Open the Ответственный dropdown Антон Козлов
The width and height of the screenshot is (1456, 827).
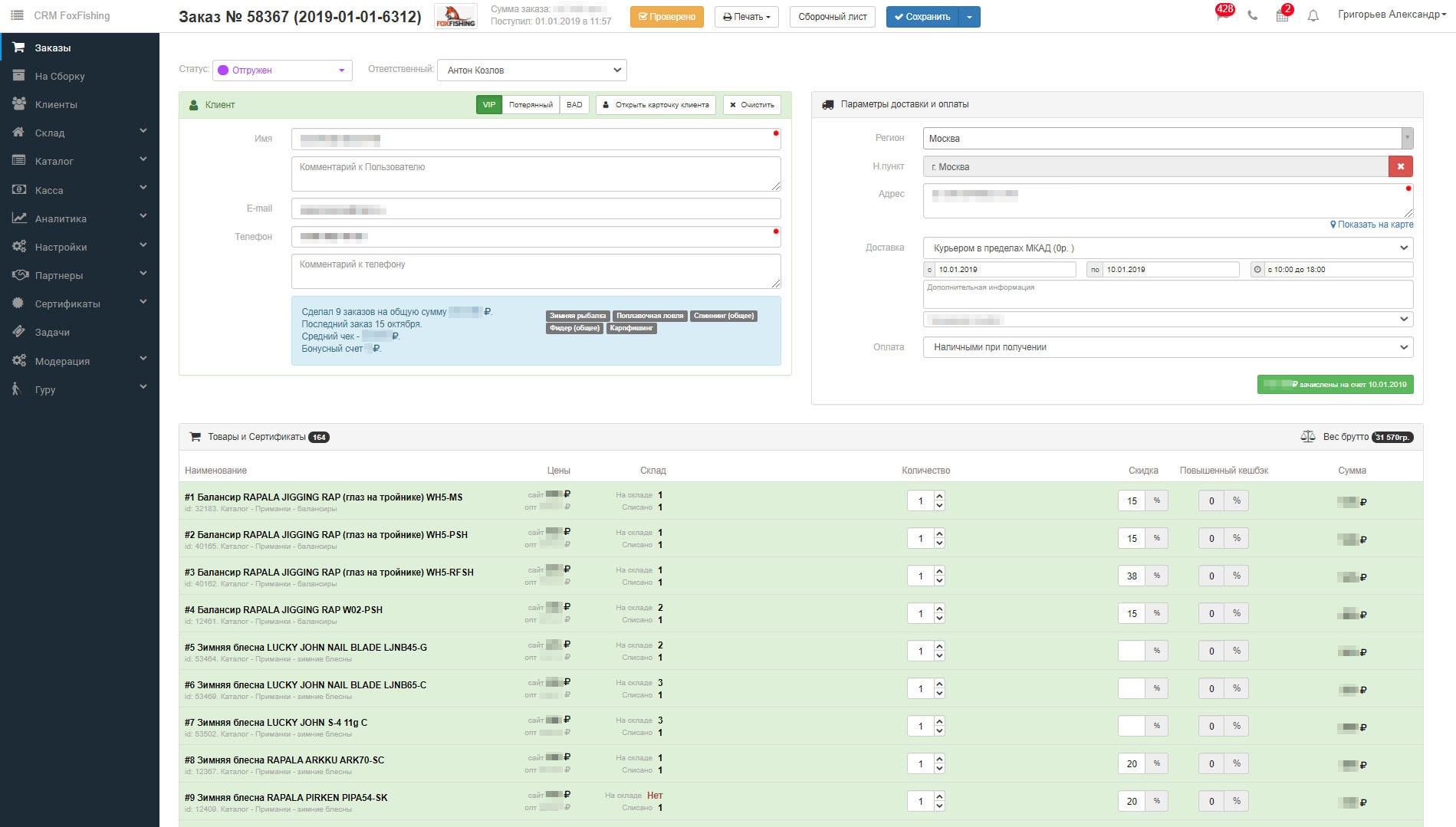[532, 71]
